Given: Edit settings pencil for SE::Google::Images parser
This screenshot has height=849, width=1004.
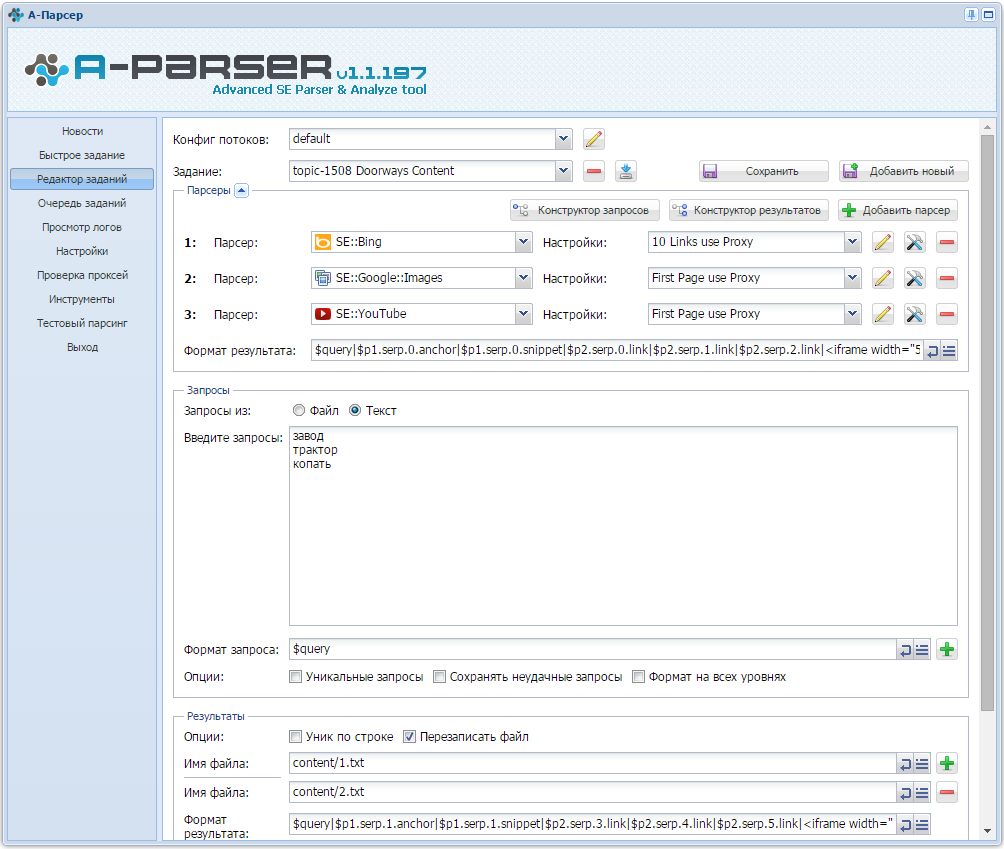Looking at the screenshot, I should coord(882,278).
